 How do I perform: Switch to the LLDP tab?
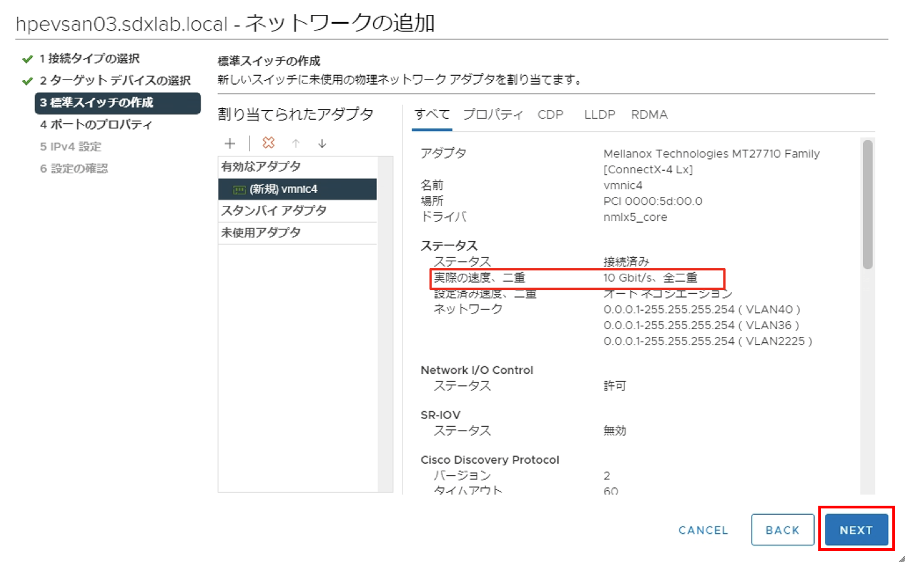coord(599,114)
